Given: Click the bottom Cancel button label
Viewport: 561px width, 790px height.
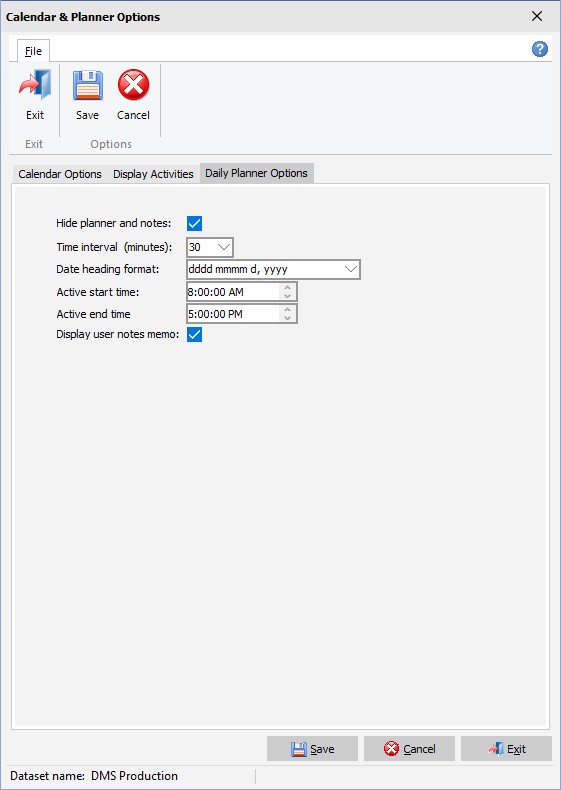Looking at the screenshot, I should (419, 749).
